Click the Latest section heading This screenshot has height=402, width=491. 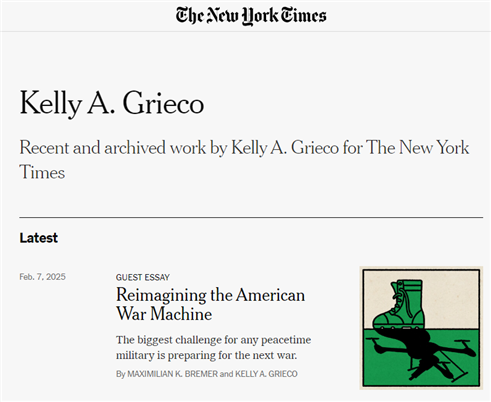tap(39, 238)
